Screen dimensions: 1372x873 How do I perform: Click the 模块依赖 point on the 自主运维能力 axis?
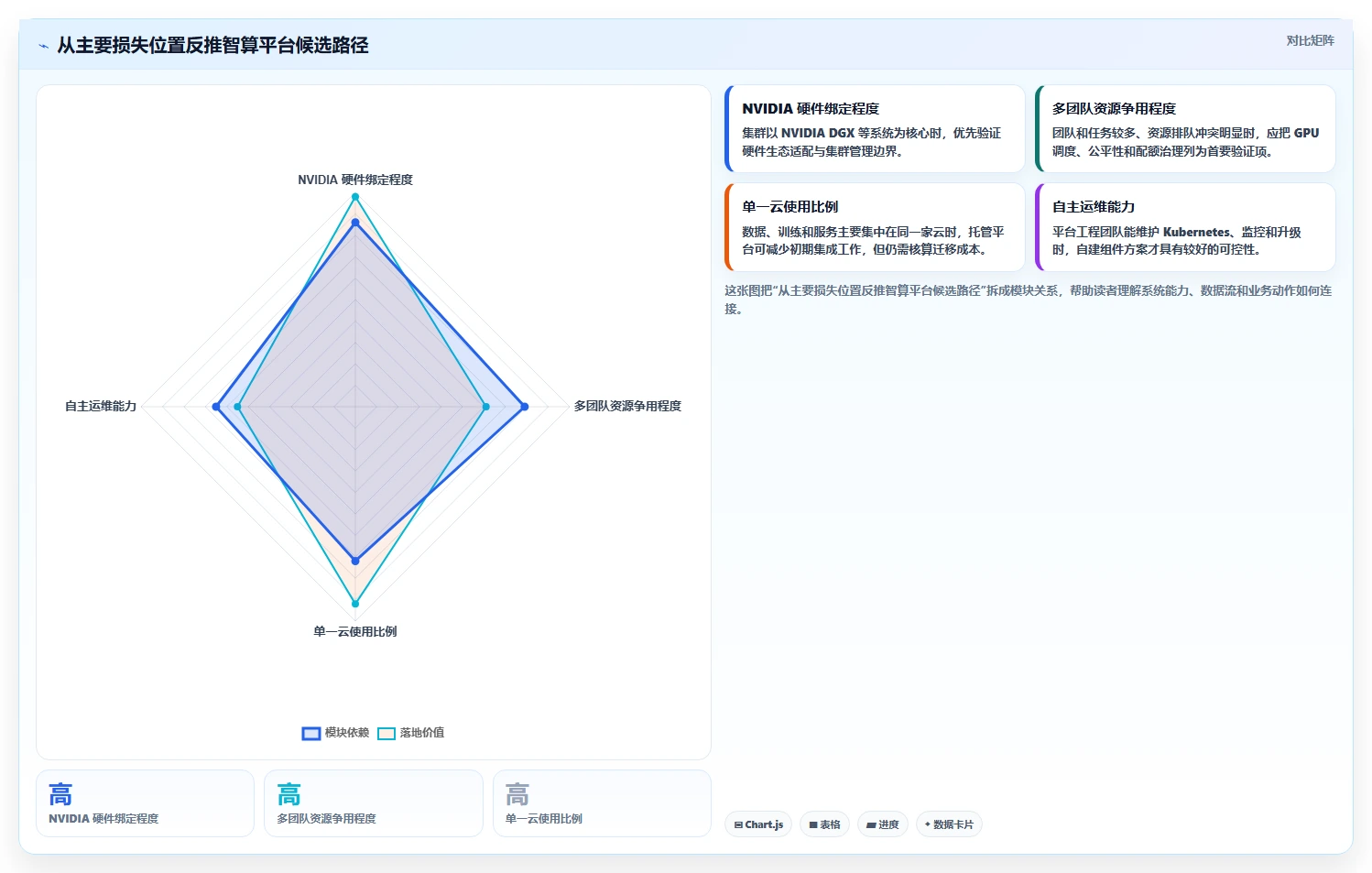tap(216, 407)
